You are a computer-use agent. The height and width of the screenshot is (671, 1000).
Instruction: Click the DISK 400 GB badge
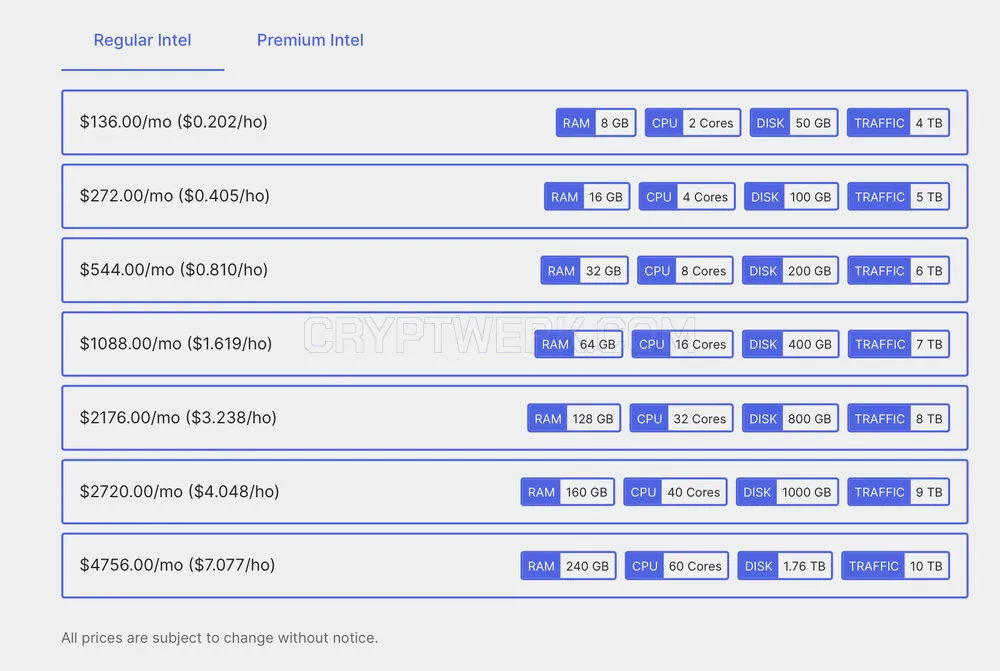(790, 344)
